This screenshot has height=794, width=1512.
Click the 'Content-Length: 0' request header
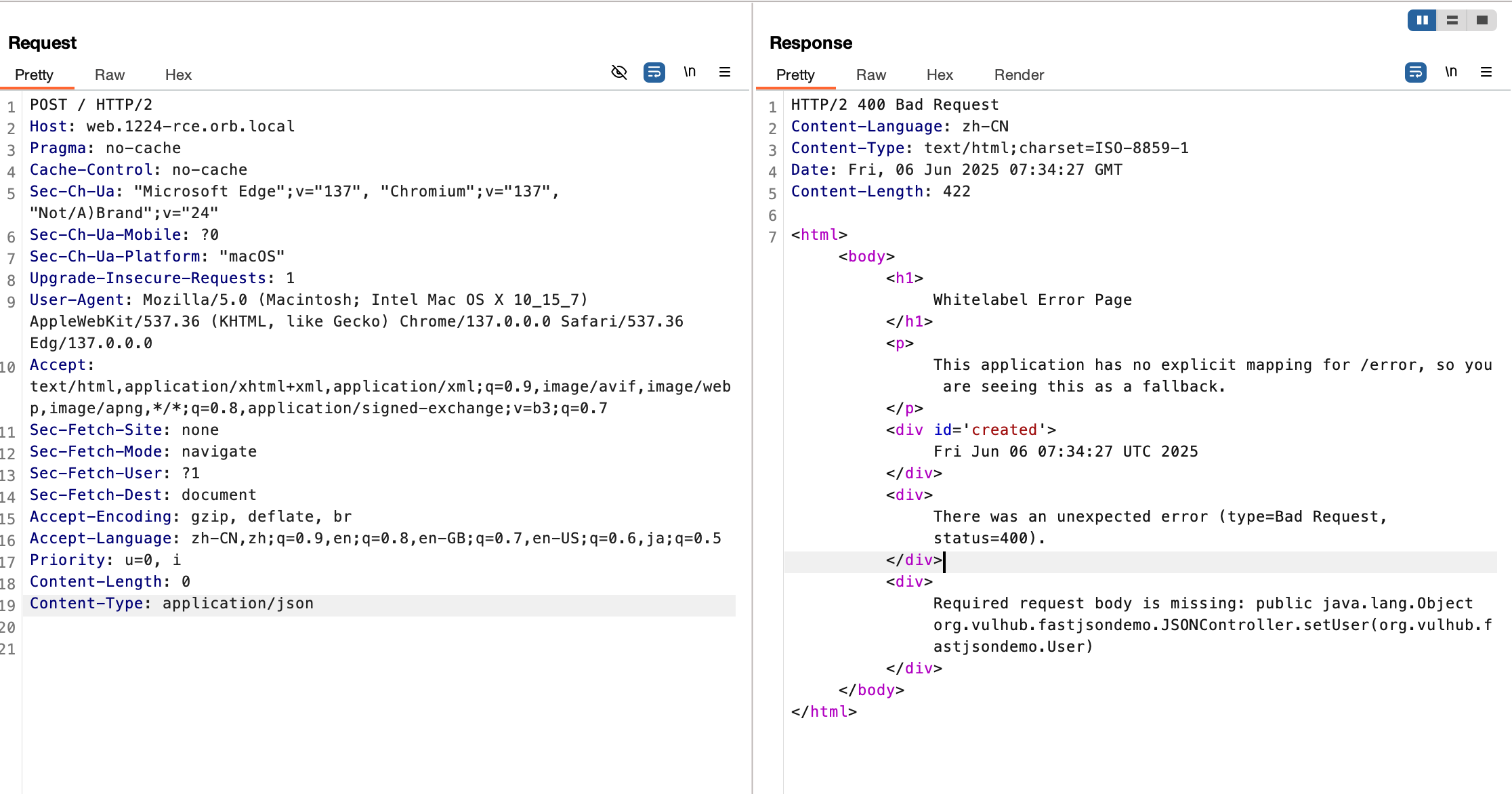[110, 582]
